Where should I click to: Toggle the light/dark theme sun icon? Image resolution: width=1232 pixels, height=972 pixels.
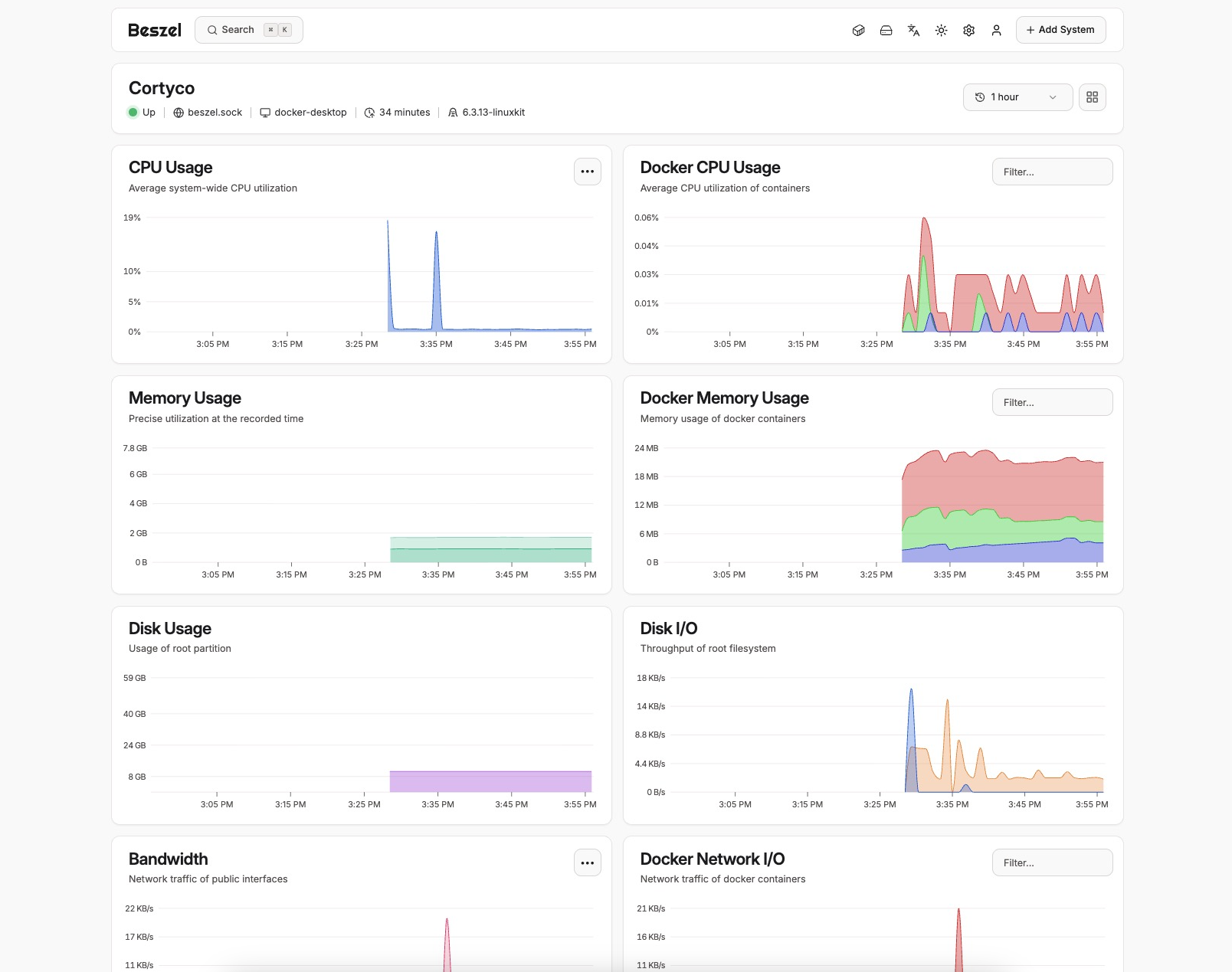pyautogui.click(x=942, y=31)
